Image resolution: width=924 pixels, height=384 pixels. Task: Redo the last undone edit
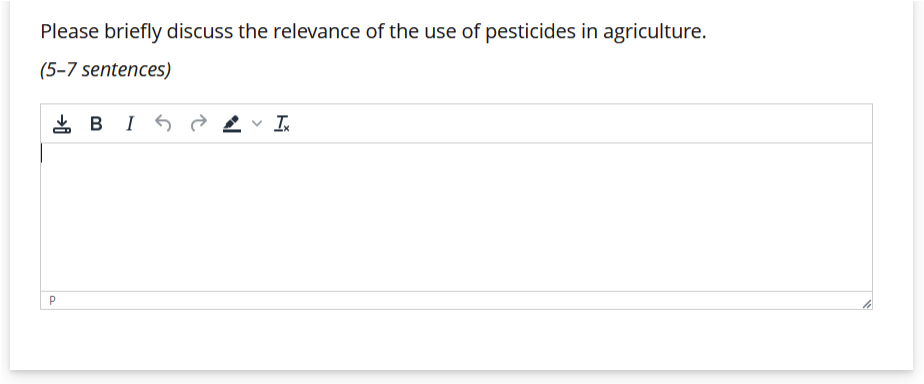click(x=199, y=124)
